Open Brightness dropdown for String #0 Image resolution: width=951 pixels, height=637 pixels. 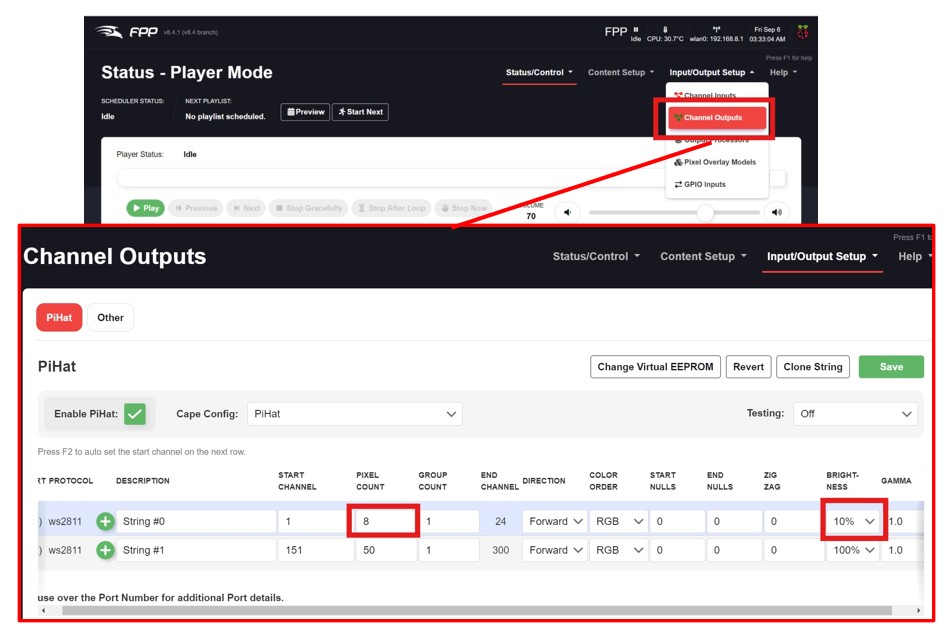point(853,521)
